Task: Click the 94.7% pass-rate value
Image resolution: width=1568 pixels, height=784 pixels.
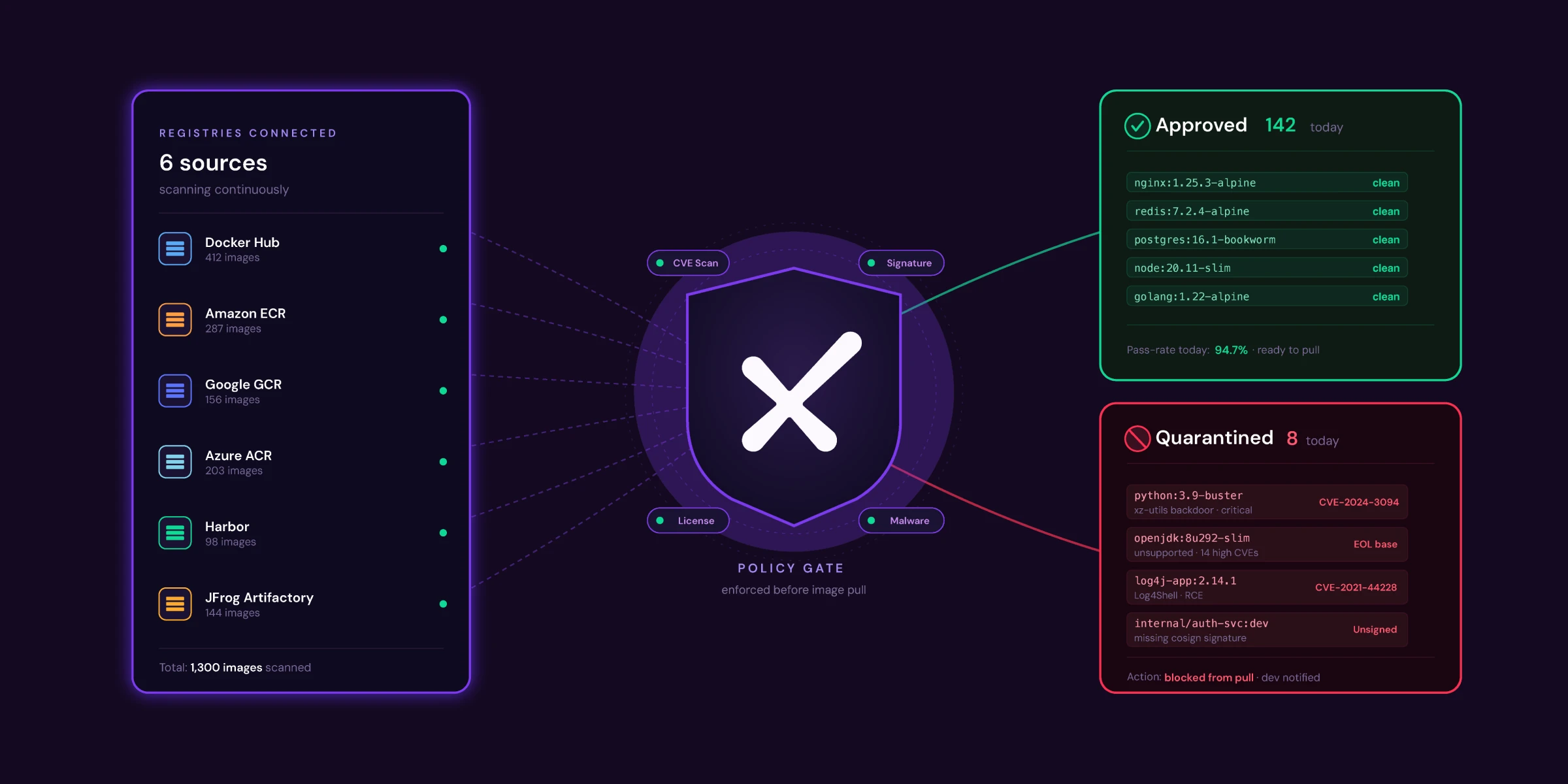Action: (1231, 350)
